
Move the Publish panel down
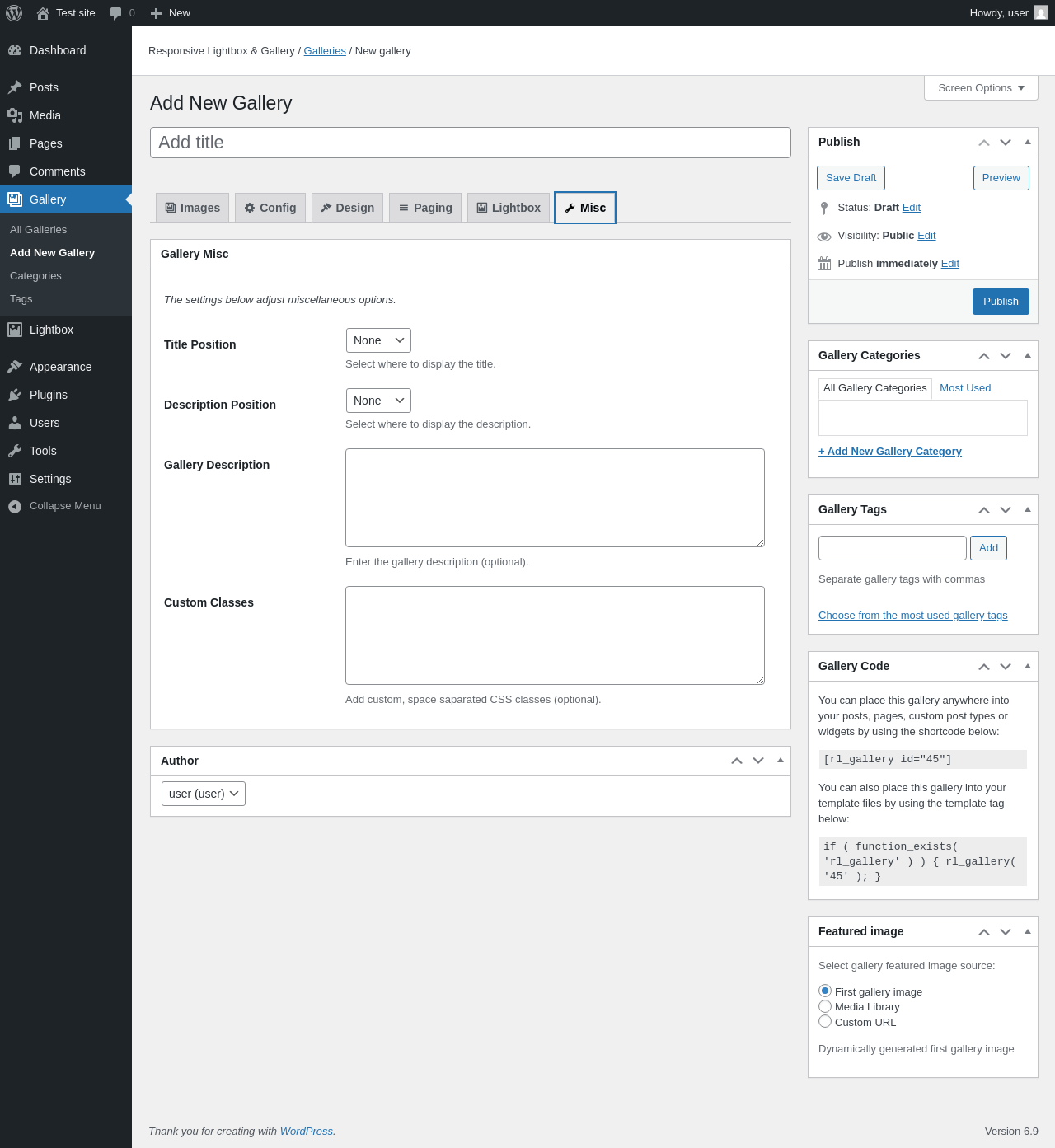1006,143
